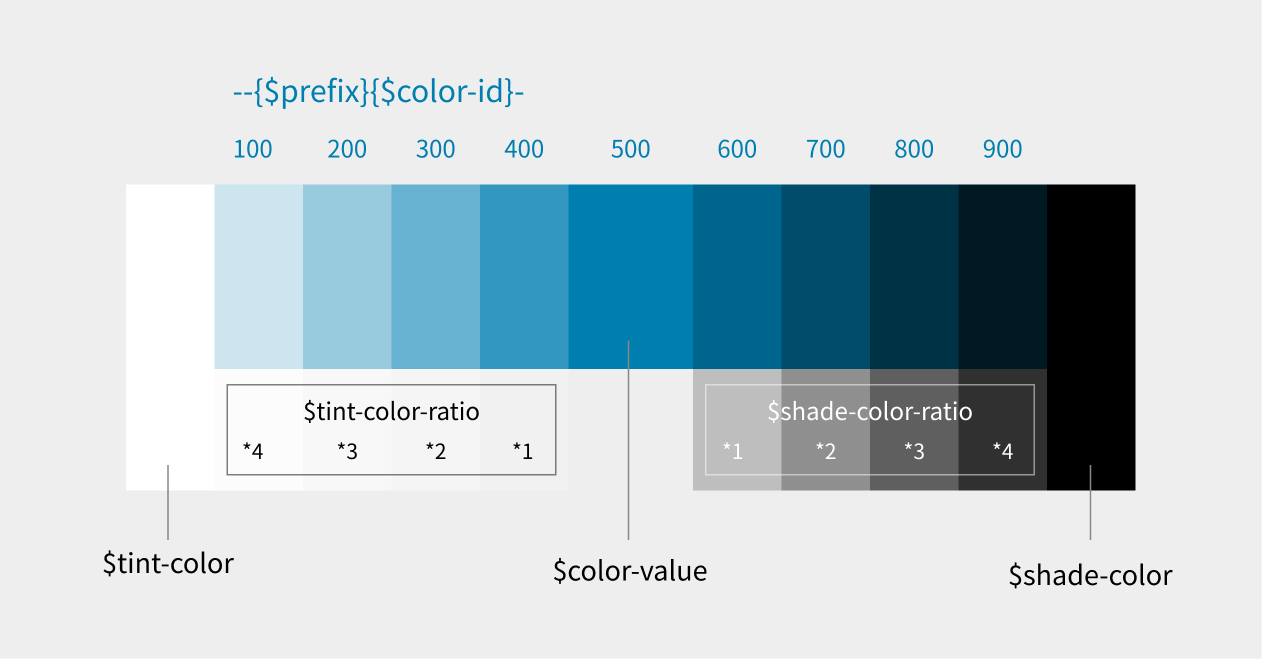Choose the 400 blue swatch
The width and height of the screenshot is (1262, 659).
(524, 276)
